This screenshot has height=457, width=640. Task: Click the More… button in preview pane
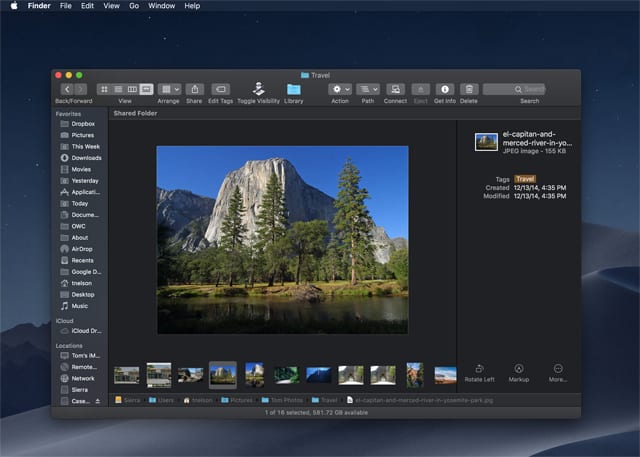point(558,369)
